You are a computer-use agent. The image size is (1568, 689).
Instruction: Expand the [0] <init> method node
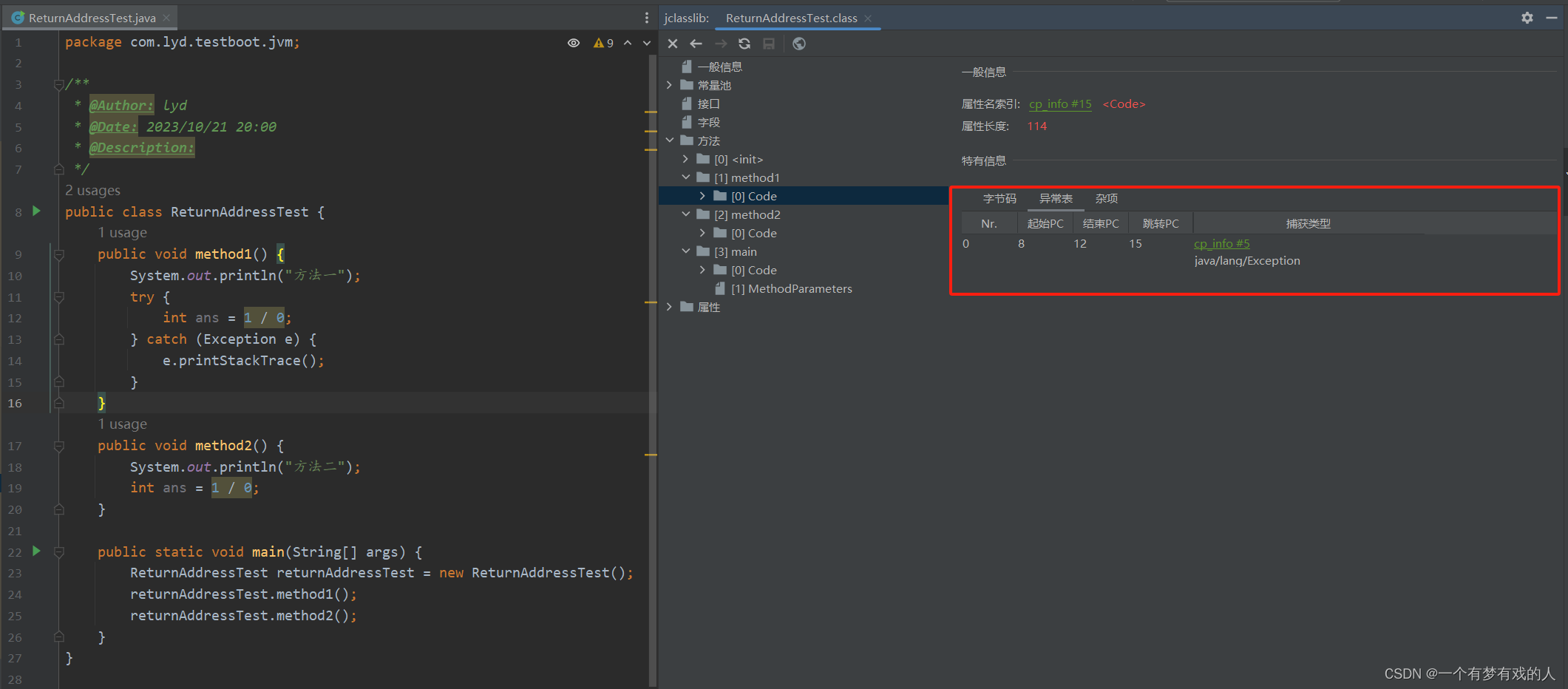click(686, 159)
